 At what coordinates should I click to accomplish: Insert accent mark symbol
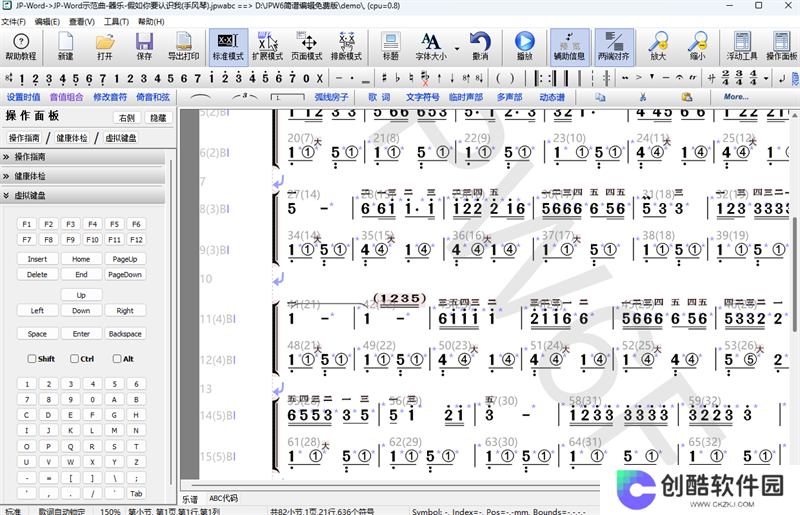[638, 79]
